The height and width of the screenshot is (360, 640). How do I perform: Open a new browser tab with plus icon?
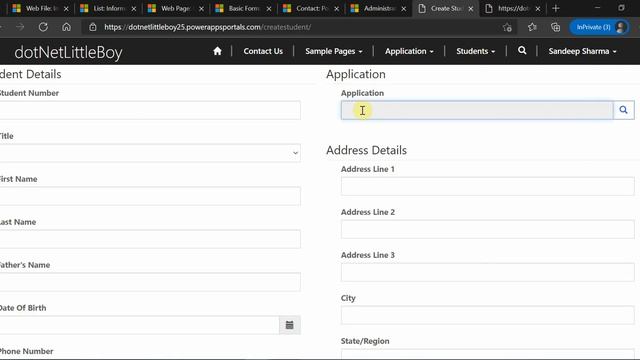click(556, 8)
